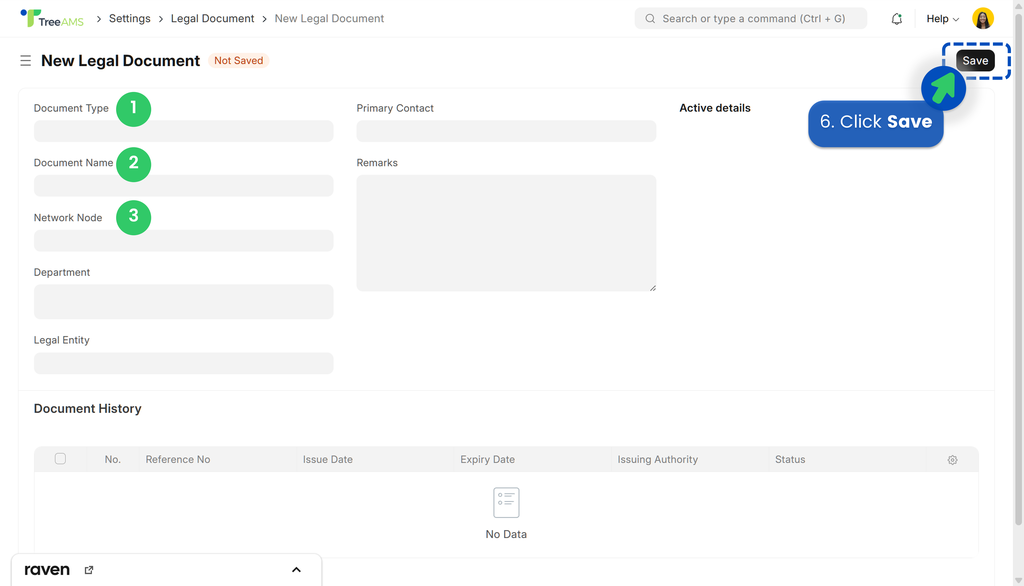Click the green step 1 badge
The height and width of the screenshot is (586, 1024).
tap(133, 108)
